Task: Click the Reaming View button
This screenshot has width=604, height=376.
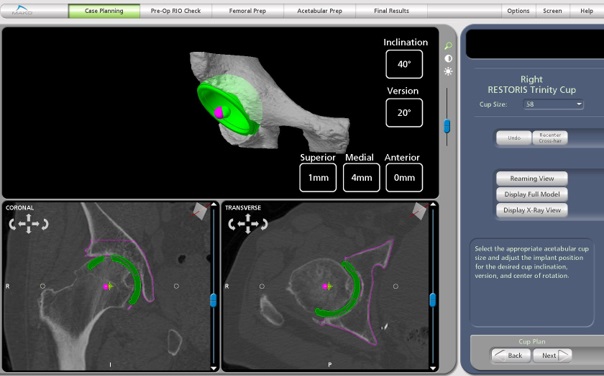Action: (x=532, y=178)
